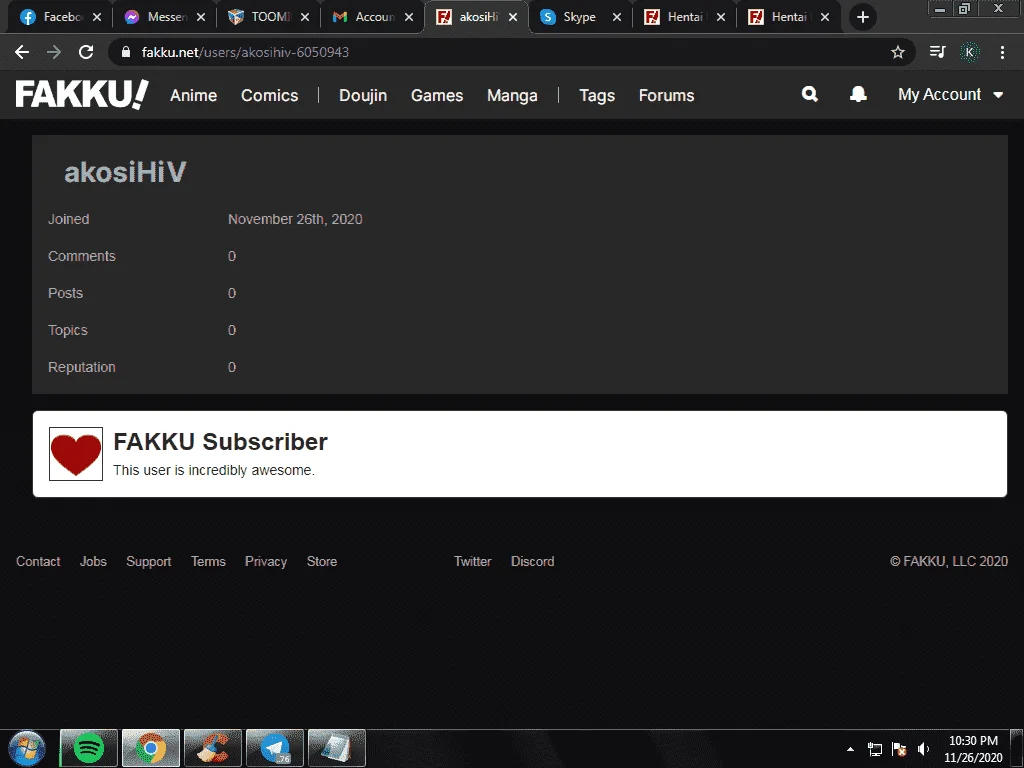1024x768 pixels.
Task: Open the Games section
Action: pyautogui.click(x=437, y=95)
